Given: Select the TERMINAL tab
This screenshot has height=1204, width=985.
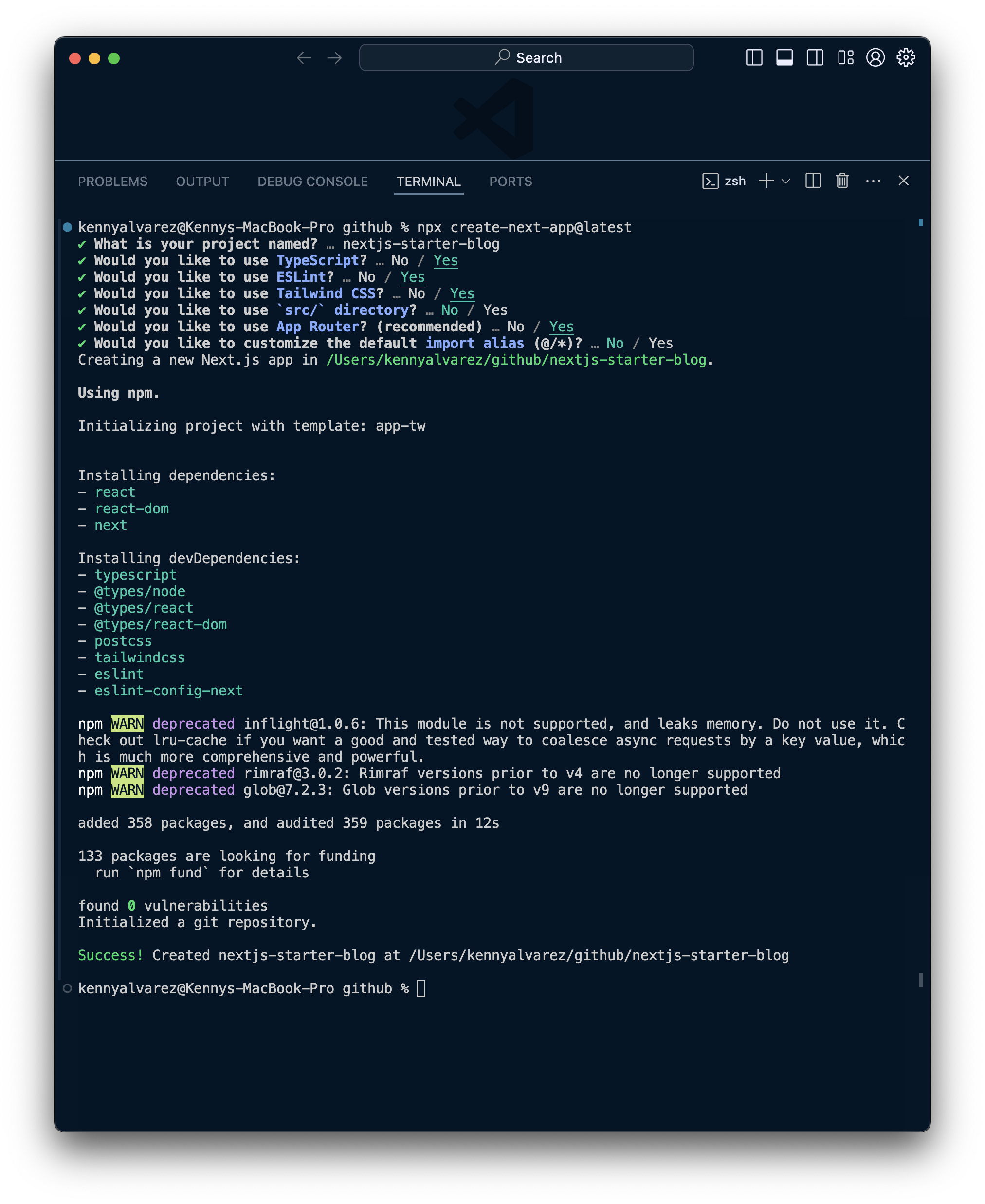Looking at the screenshot, I should pos(428,182).
